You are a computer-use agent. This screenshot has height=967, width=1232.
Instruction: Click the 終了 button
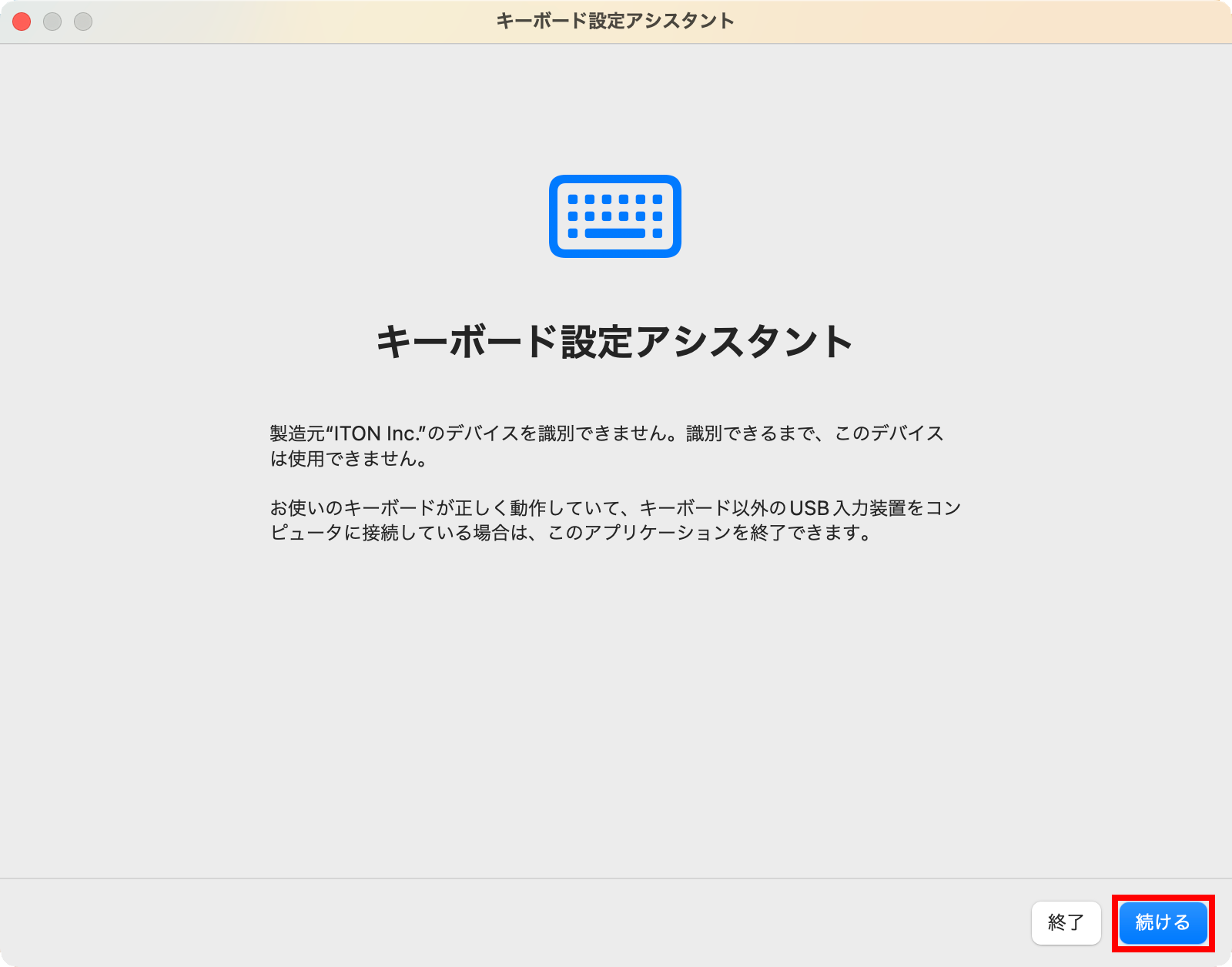pyautogui.click(x=1066, y=922)
